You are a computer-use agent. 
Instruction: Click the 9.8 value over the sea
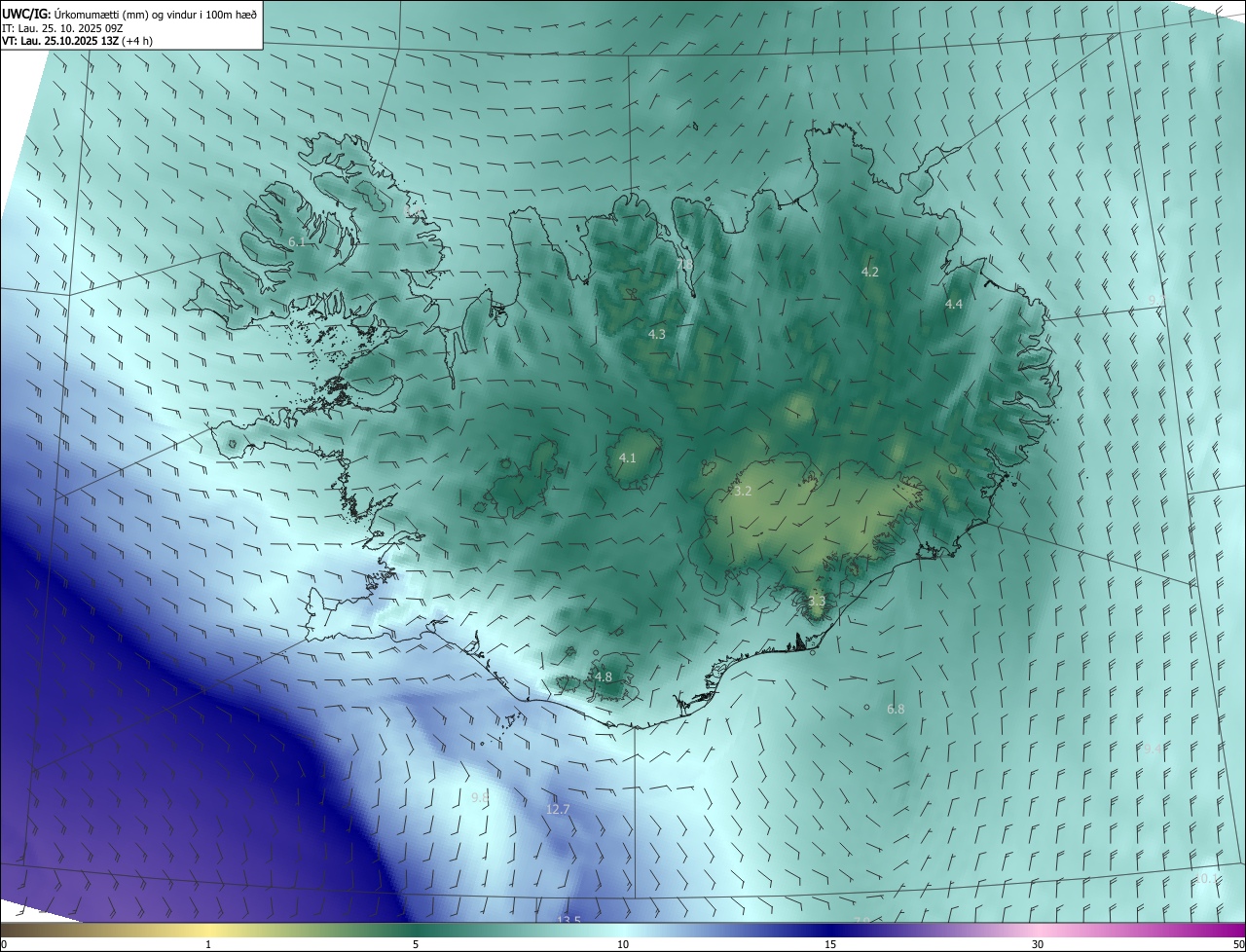480,798
